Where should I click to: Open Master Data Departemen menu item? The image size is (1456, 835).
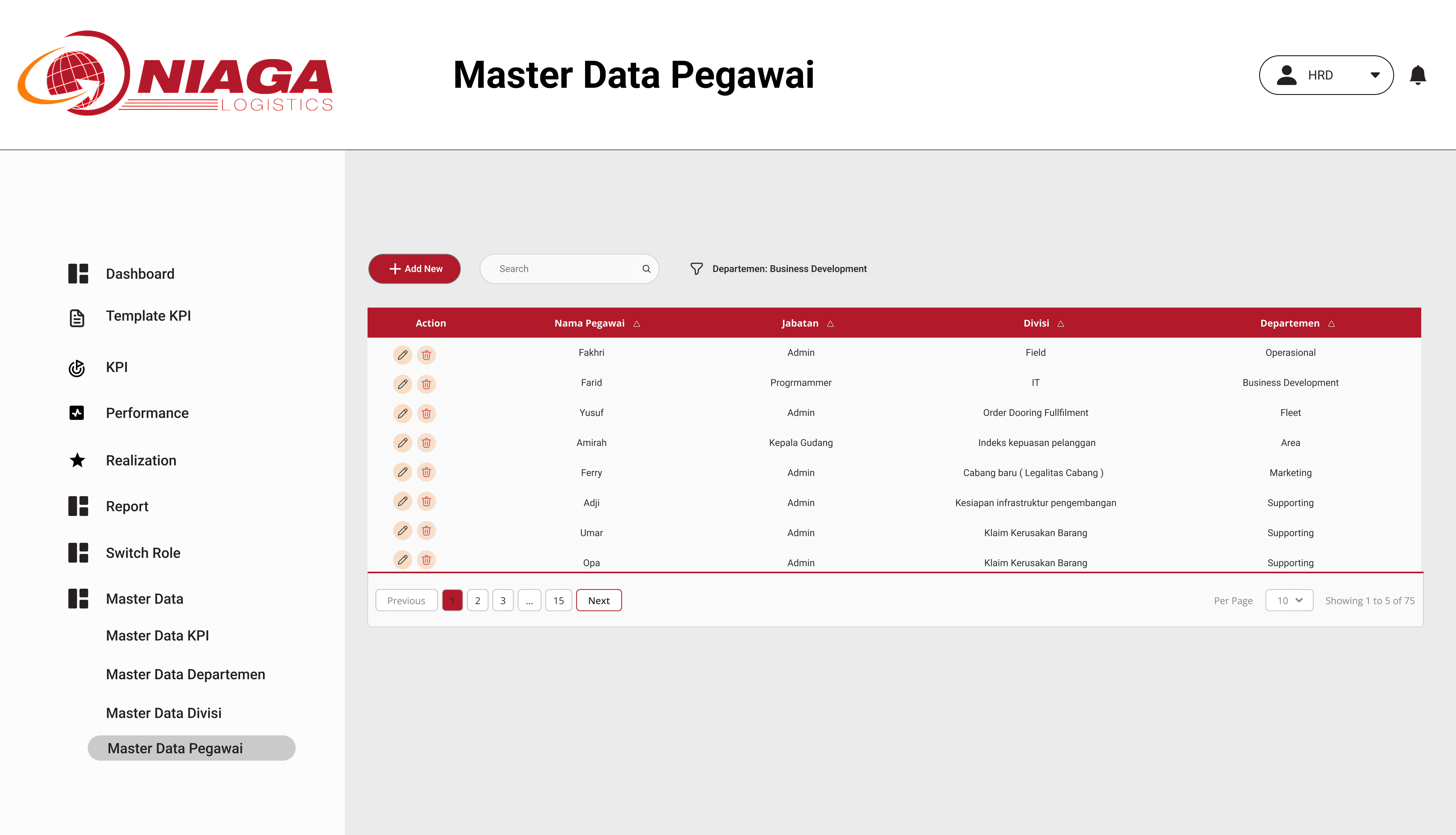pos(185,674)
